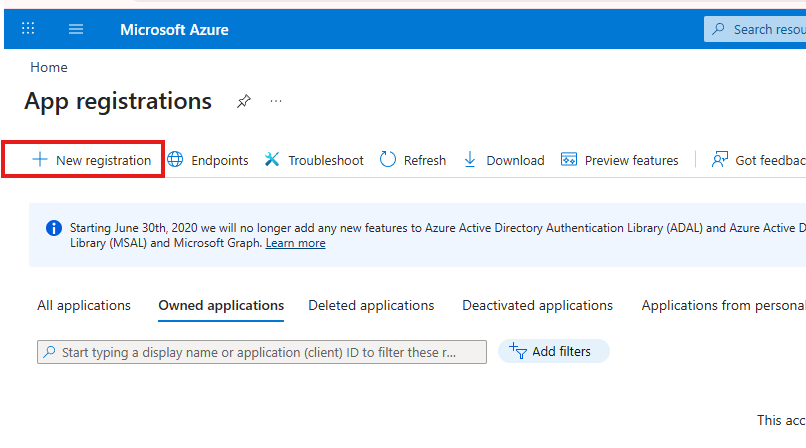Open the ellipsis more options next to title
Viewport: 806px width, 448px height.
[276, 101]
